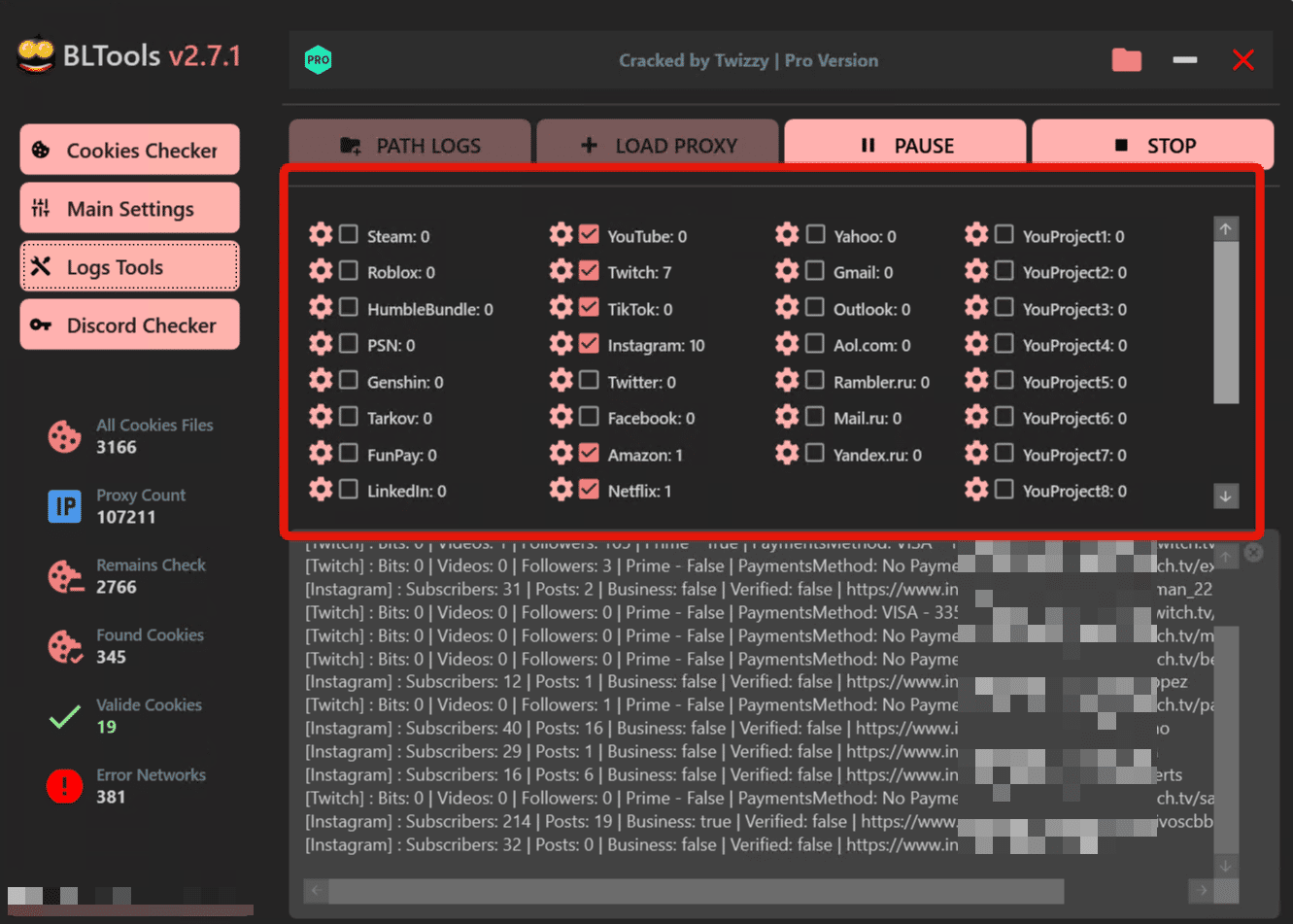The image size is (1293, 924).
Task: Open the Discord Checker section
Action: [x=129, y=325]
